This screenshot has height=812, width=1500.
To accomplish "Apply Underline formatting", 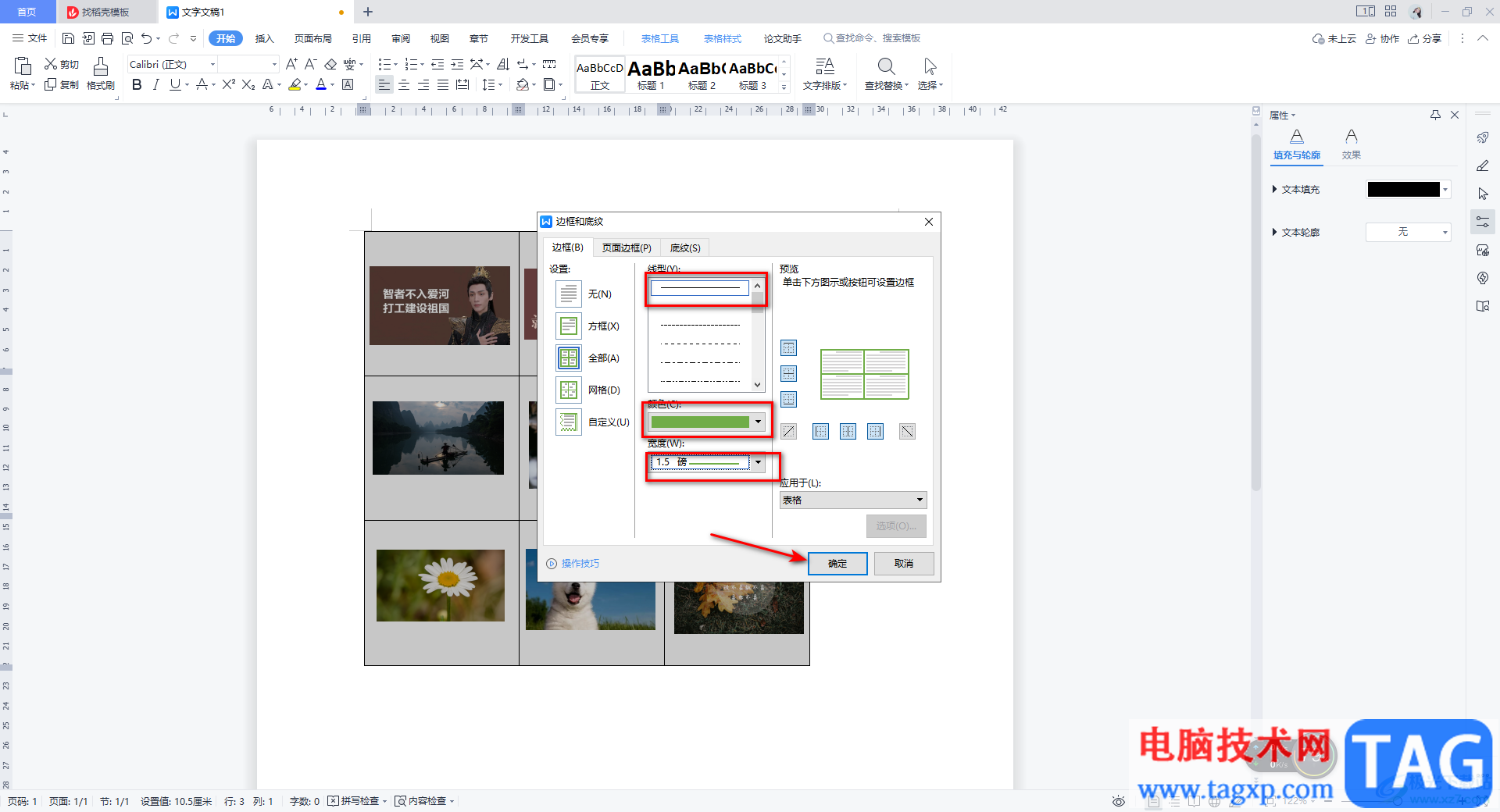I will pos(175,84).
